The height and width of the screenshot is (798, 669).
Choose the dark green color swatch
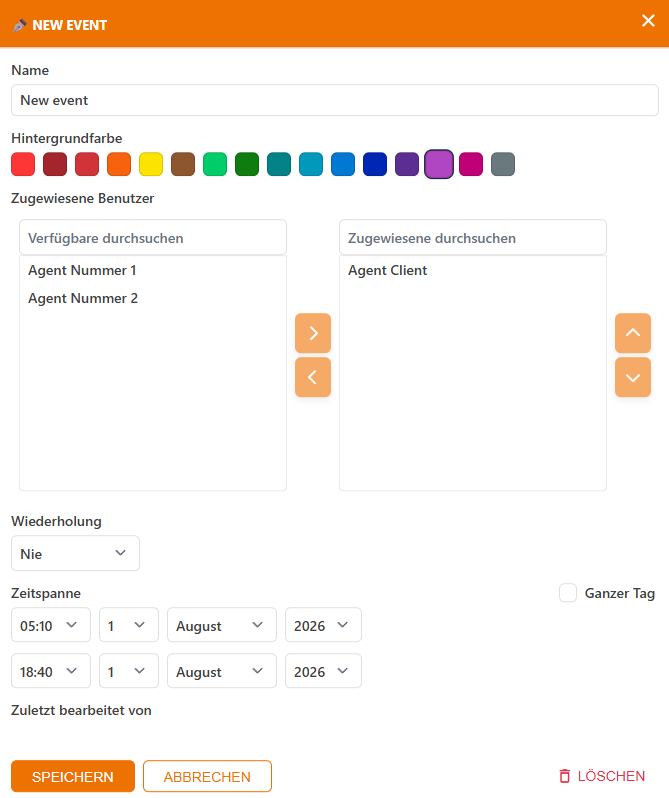click(x=247, y=164)
